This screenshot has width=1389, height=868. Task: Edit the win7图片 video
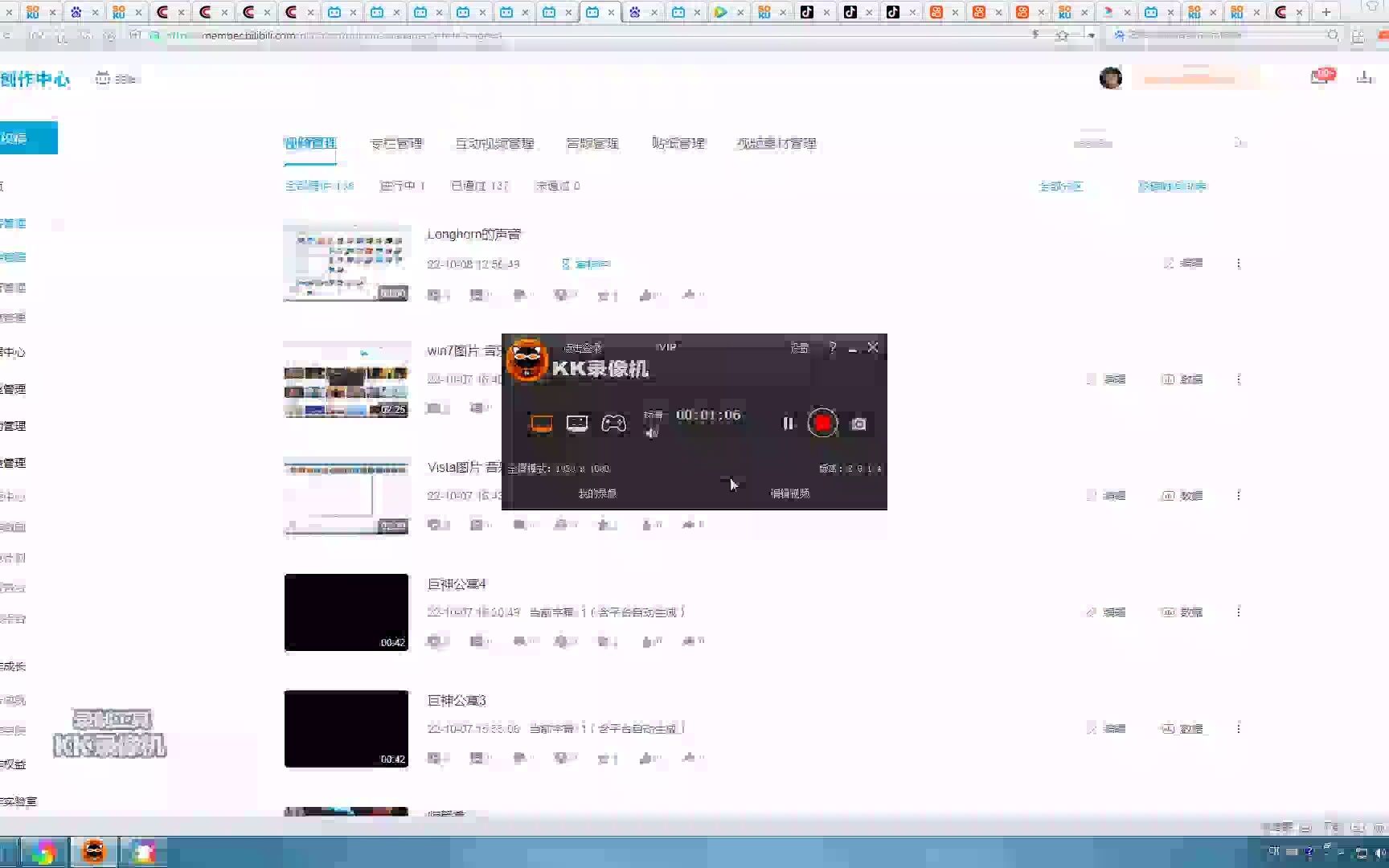(1106, 379)
